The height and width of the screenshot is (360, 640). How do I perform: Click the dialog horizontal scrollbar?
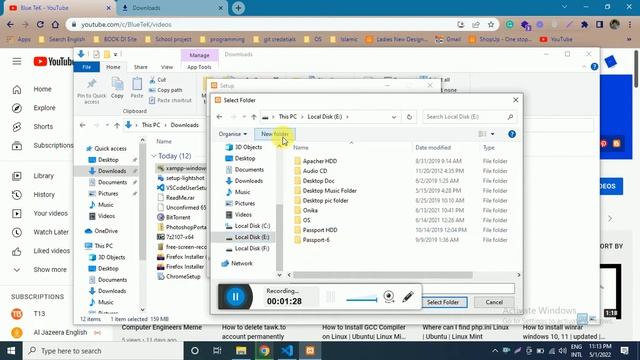(x=382, y=275)
